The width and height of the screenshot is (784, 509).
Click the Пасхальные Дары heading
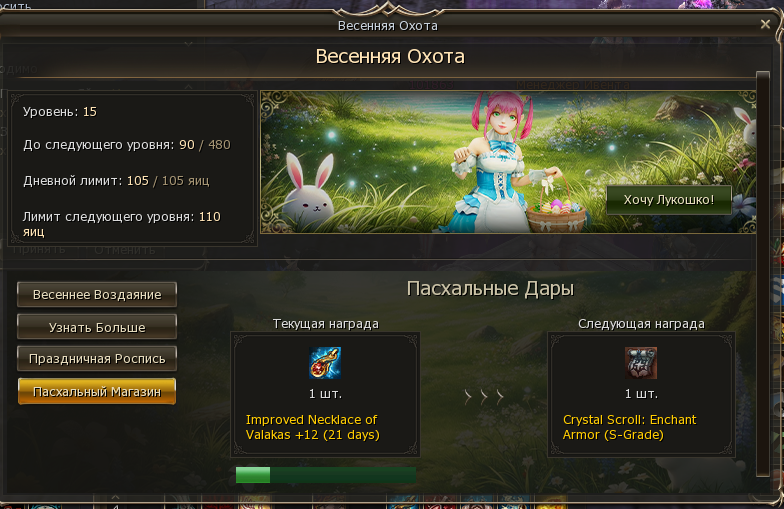490,288
